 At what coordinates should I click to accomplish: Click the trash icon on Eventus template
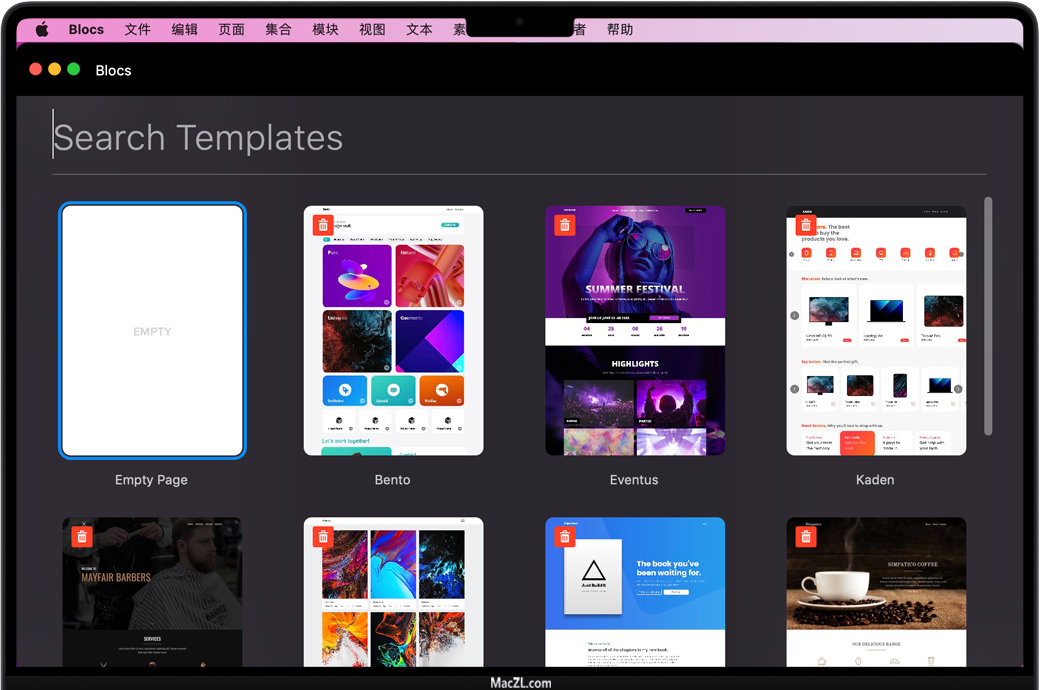click(x=565, y=225)
